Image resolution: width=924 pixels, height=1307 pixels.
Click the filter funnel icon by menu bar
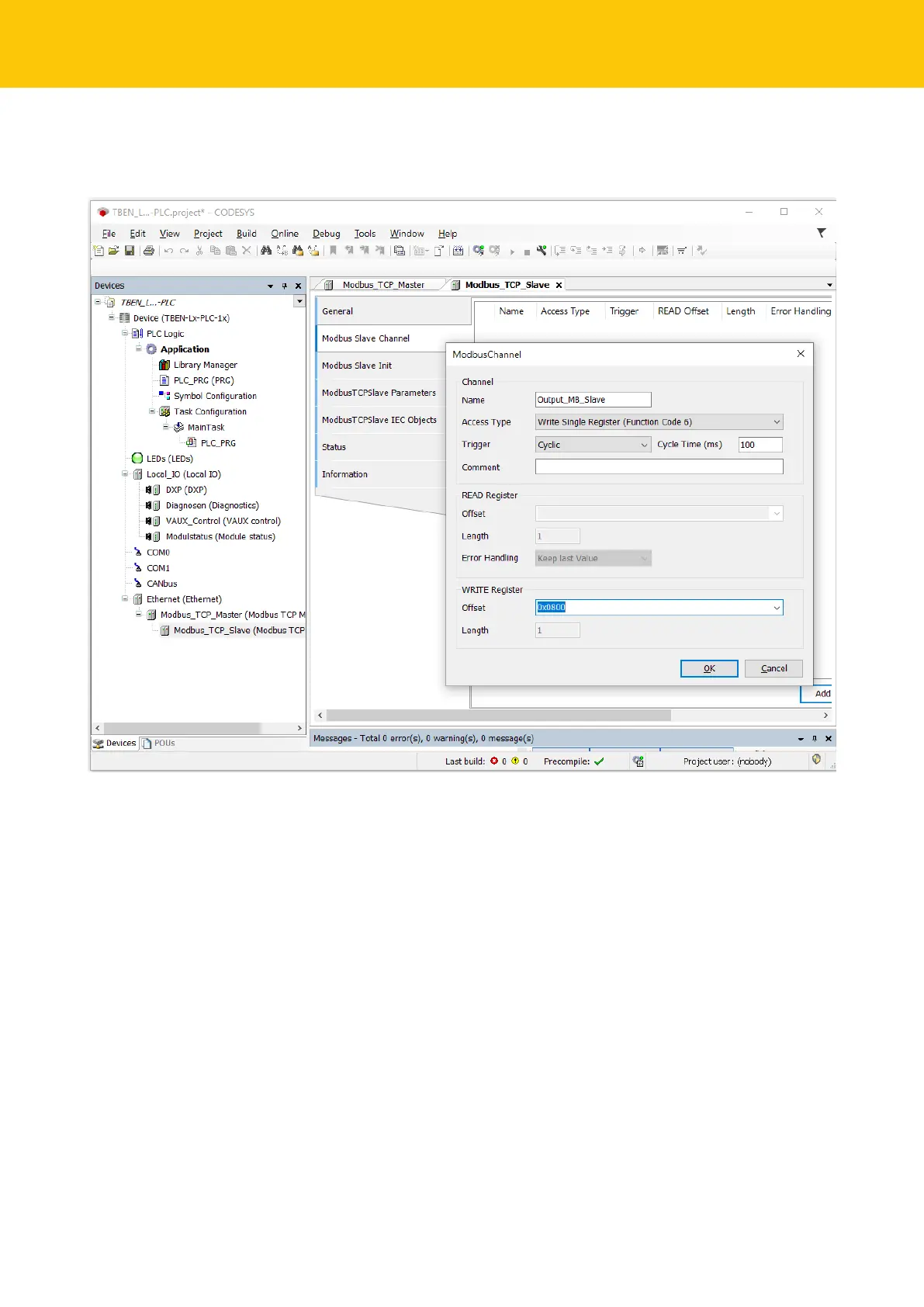point(822,233)
